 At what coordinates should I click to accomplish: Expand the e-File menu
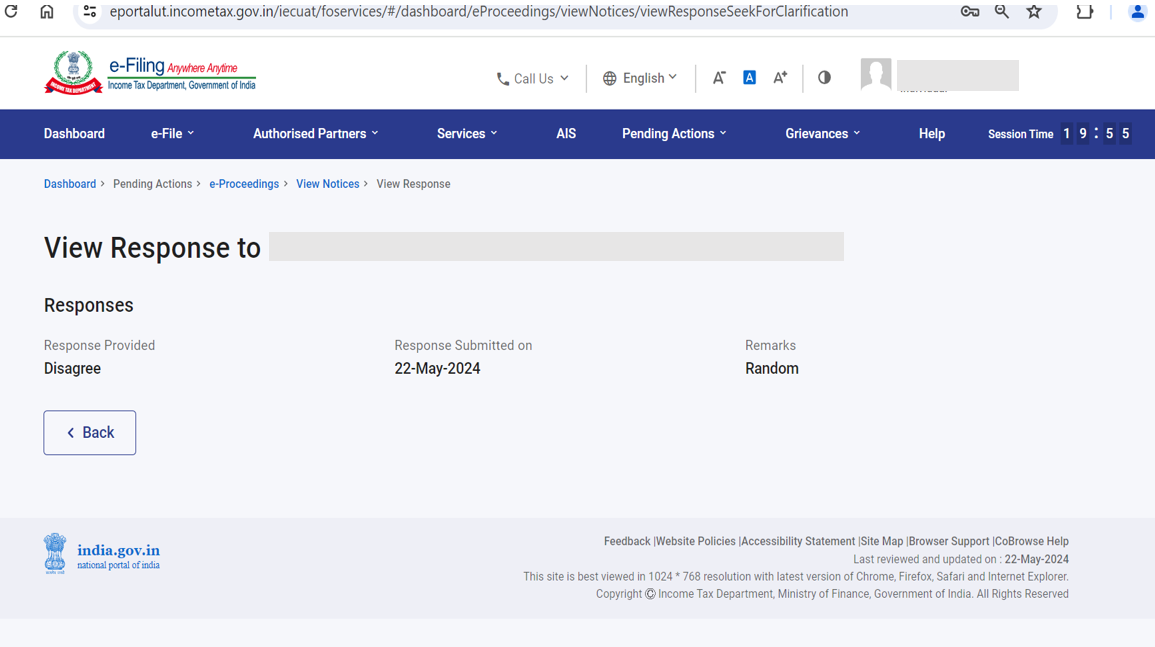click(x=172, y=134)
